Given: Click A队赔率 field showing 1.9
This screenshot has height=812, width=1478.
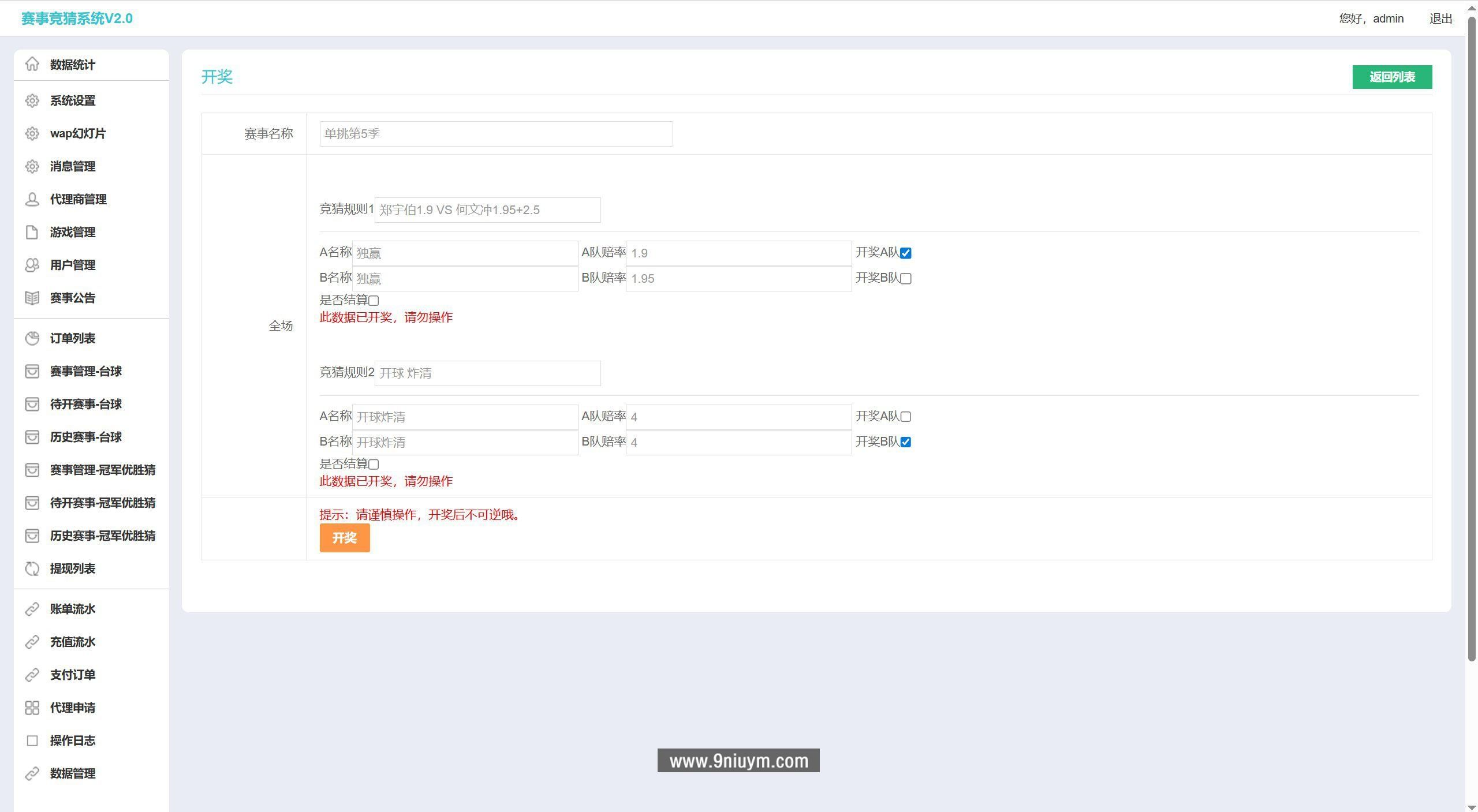Looking at the screenshot, I should click(x=738, y=253).
